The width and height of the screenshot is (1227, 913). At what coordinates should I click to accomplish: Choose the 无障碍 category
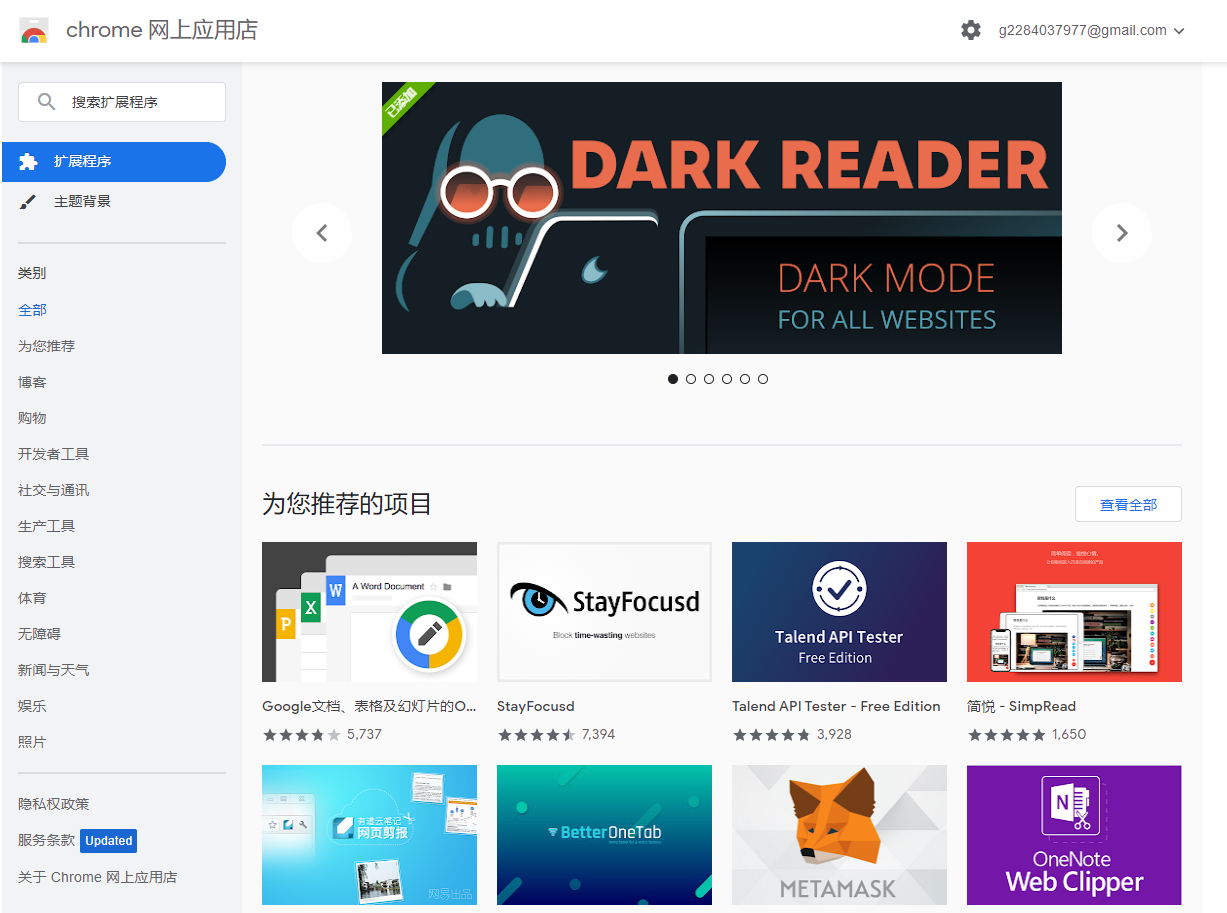tap(39, 634)
